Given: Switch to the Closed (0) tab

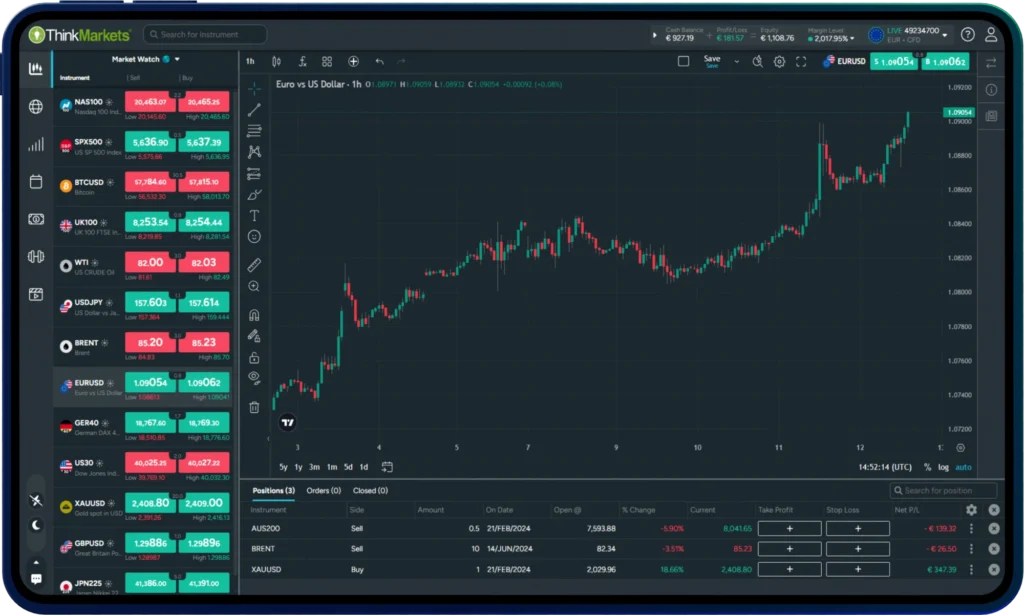Looking at the screenshot, I should click(370, 491).
